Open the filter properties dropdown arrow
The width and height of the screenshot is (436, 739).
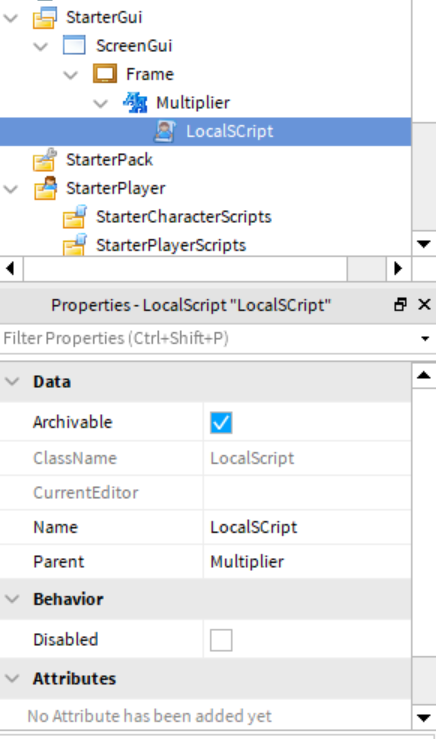click(425, 338)
